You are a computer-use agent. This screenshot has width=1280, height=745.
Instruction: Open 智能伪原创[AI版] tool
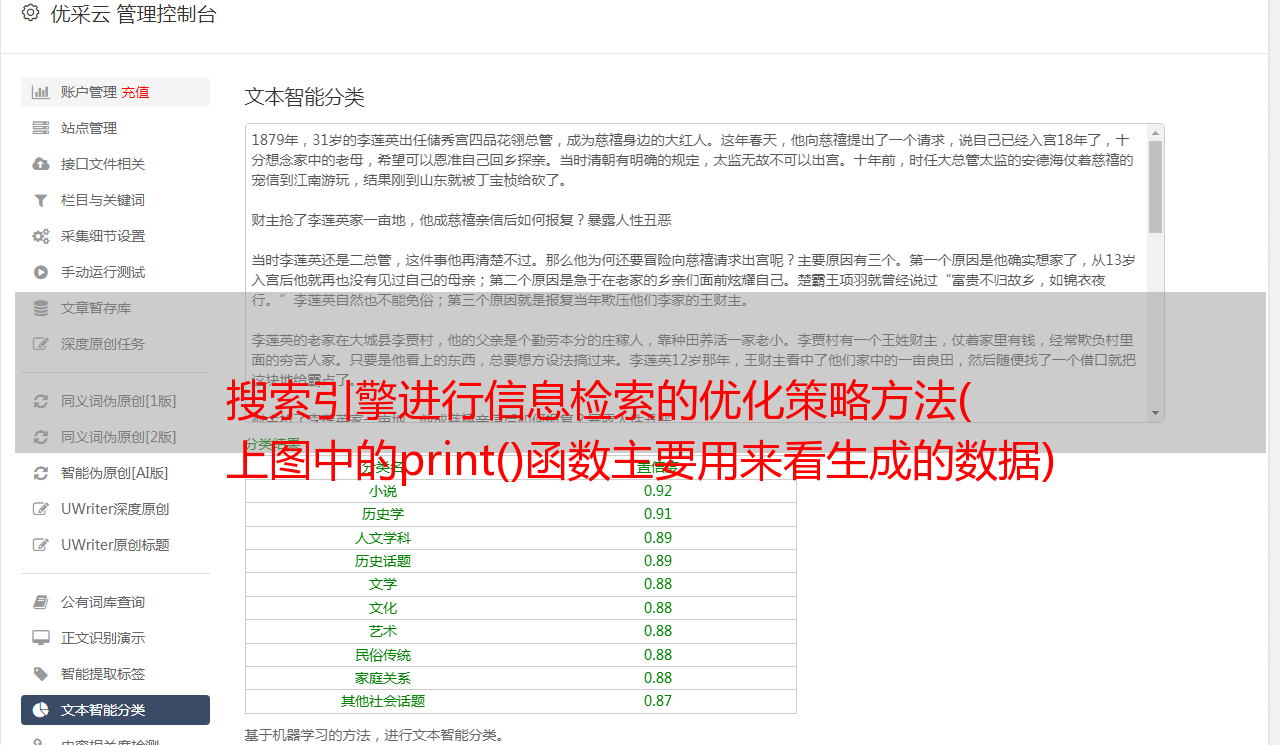[115, 473]
